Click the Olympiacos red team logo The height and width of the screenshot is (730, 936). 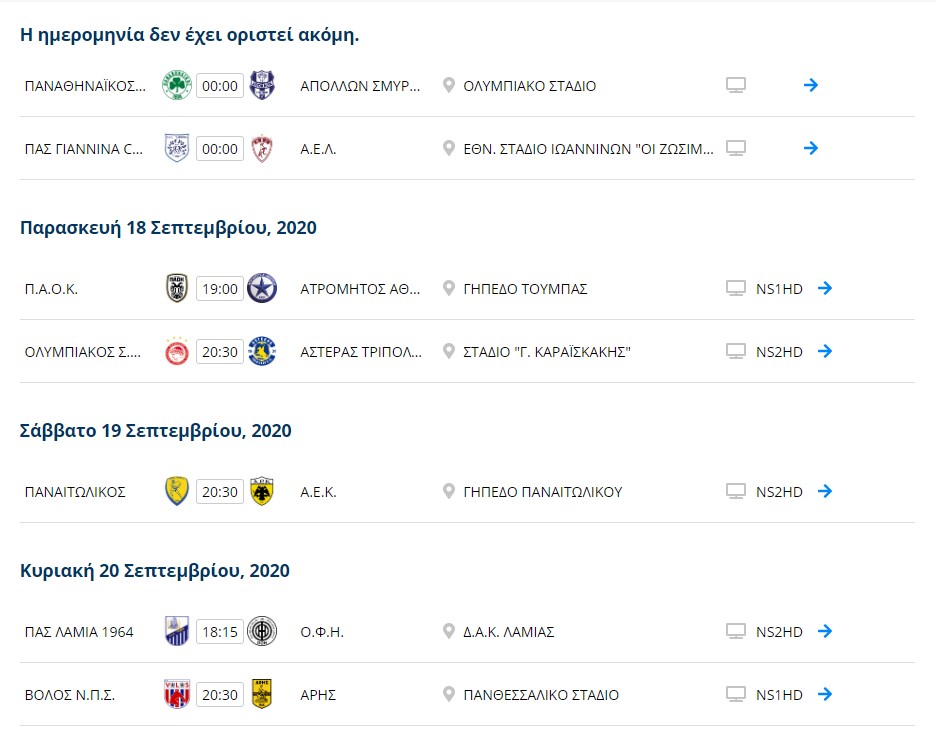pyautogui.click(x=177, y=352)
